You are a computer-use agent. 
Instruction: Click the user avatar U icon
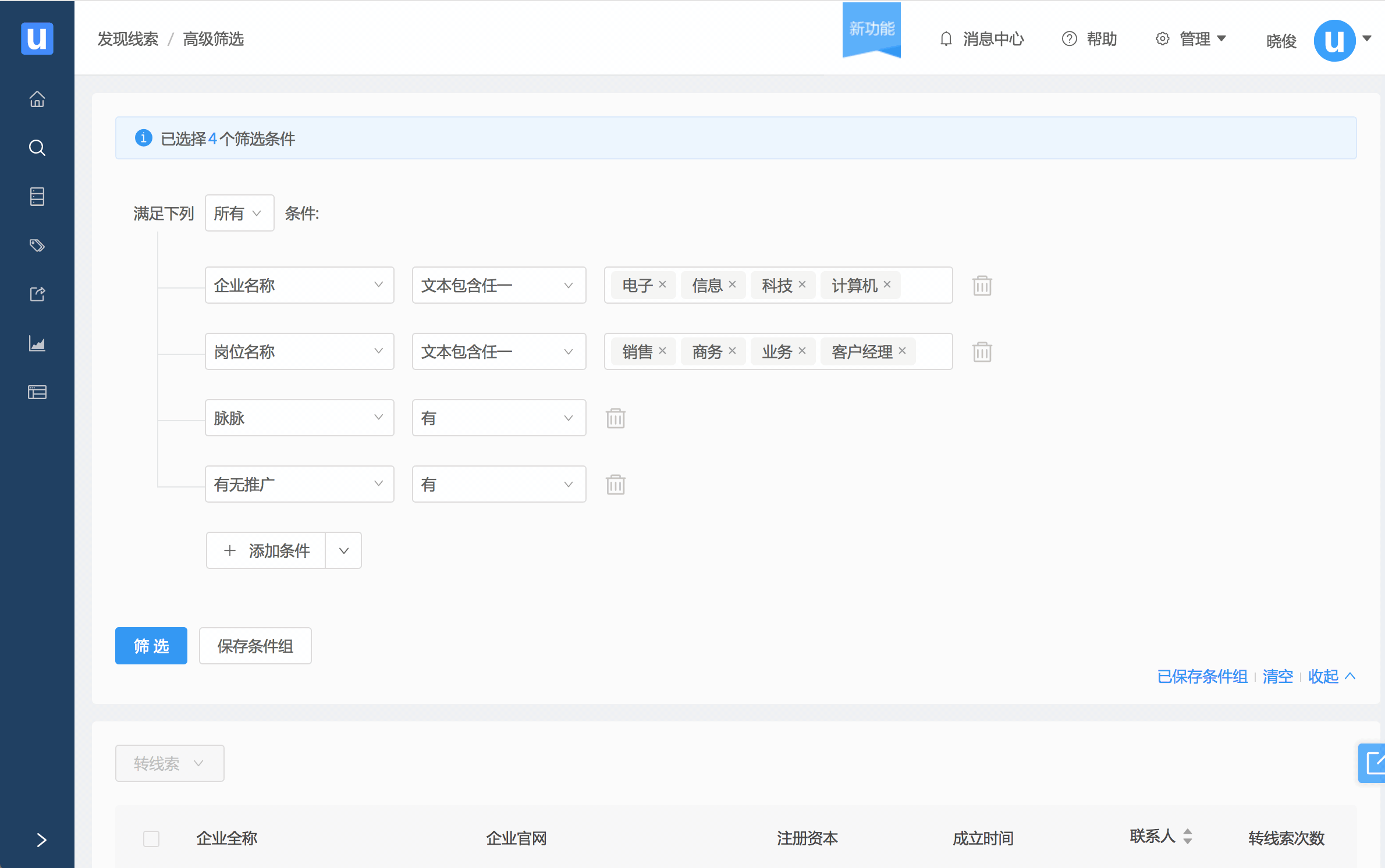coord(1334,40)
